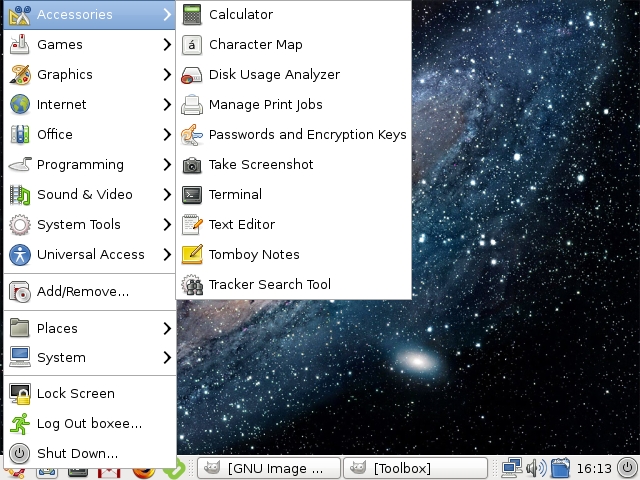Open Disk Usage Analyzer icon
The height and width of the screenshot is (480, 640).
[192, 75]
